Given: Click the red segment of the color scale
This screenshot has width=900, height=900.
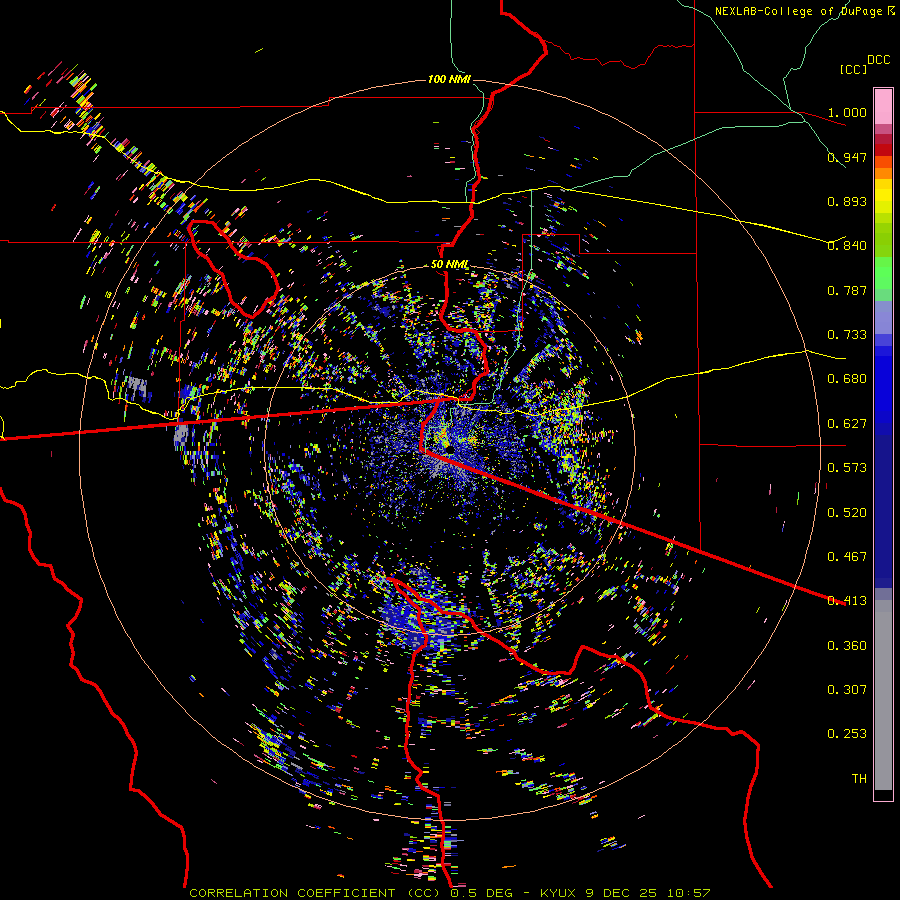Looking at the screenshot, I should pyautogui.click(x=883, y=149).
